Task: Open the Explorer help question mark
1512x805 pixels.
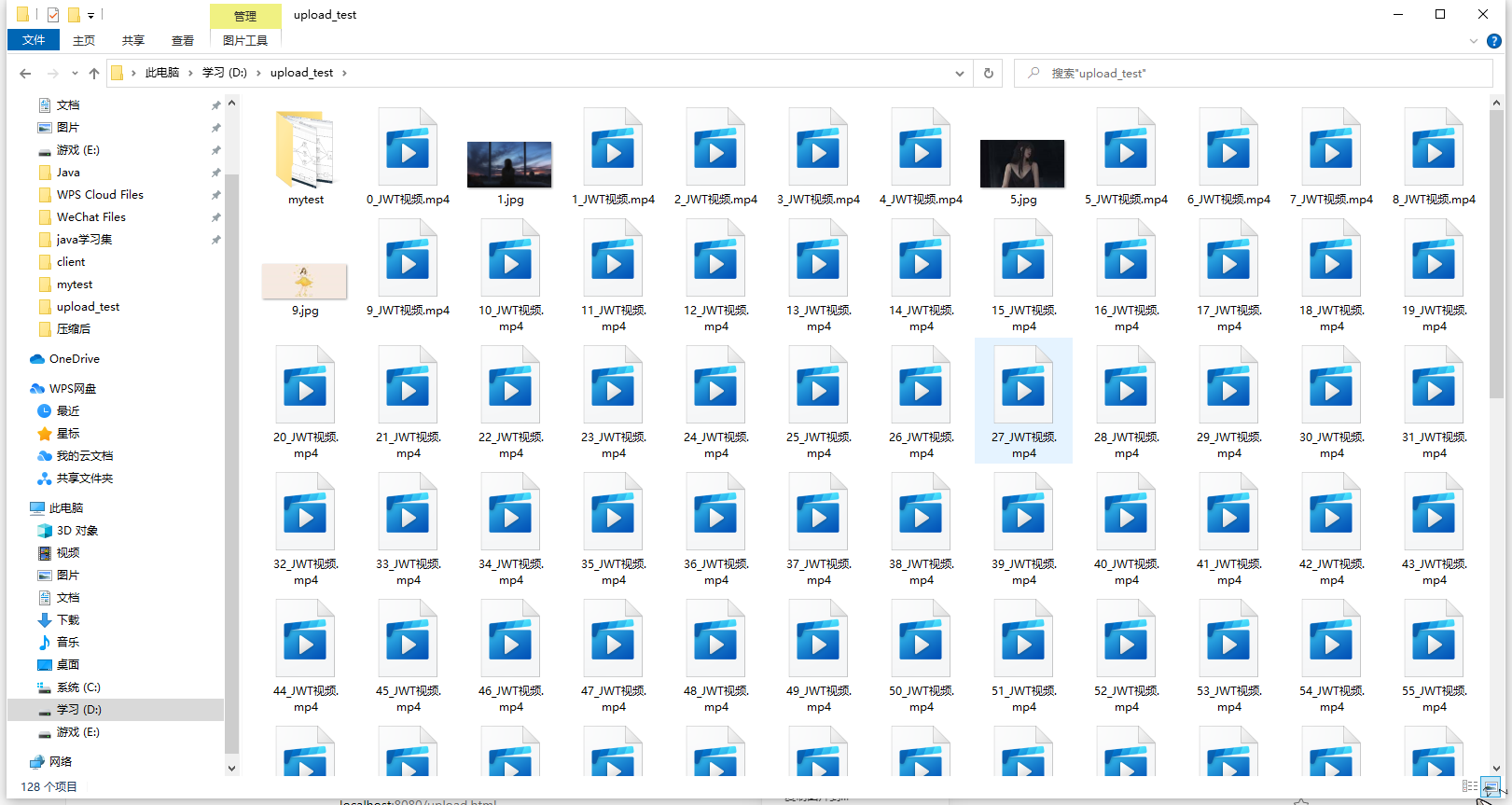Action: (x=1493, y=41)
